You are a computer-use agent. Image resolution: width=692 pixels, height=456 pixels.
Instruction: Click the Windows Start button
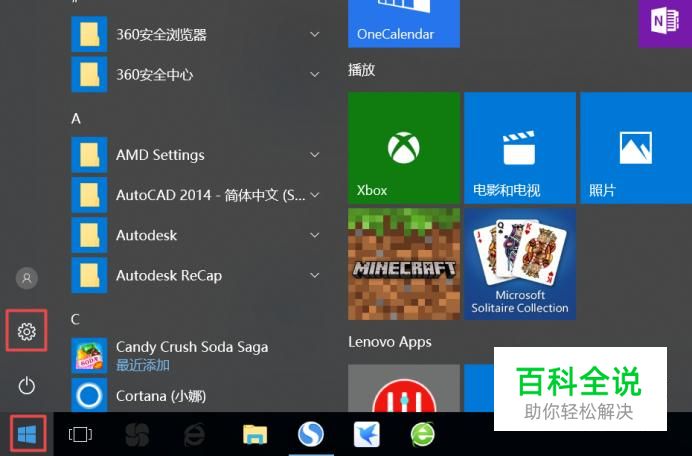[x=27, y=434]
